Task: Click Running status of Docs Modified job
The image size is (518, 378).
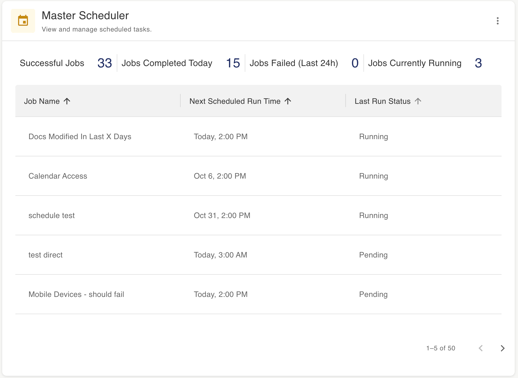Action: click(373, 137)
